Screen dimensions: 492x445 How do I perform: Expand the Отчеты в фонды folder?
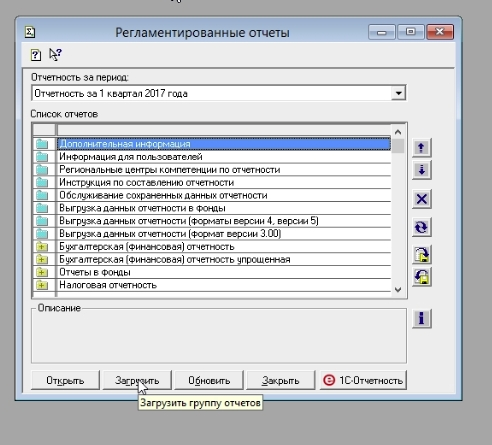click(x=42, y=272)
